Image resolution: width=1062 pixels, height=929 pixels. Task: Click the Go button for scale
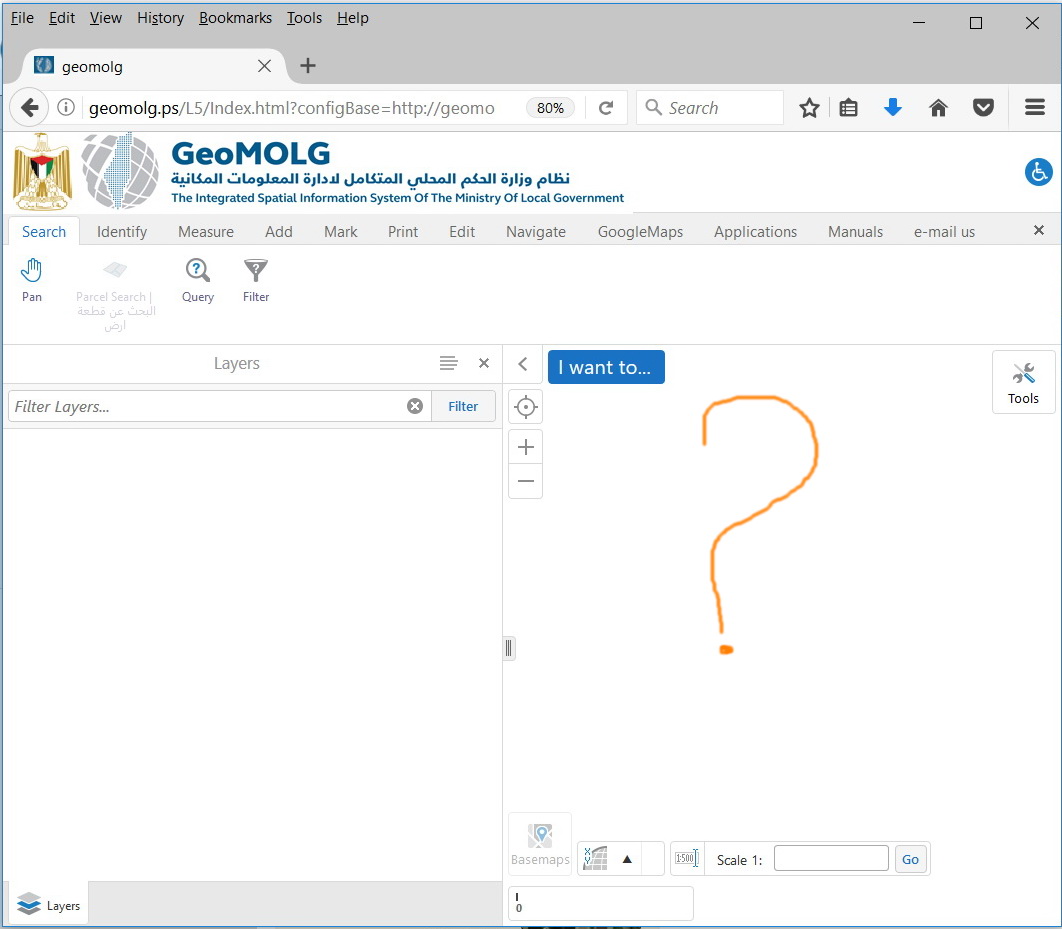tap(910, 859)
